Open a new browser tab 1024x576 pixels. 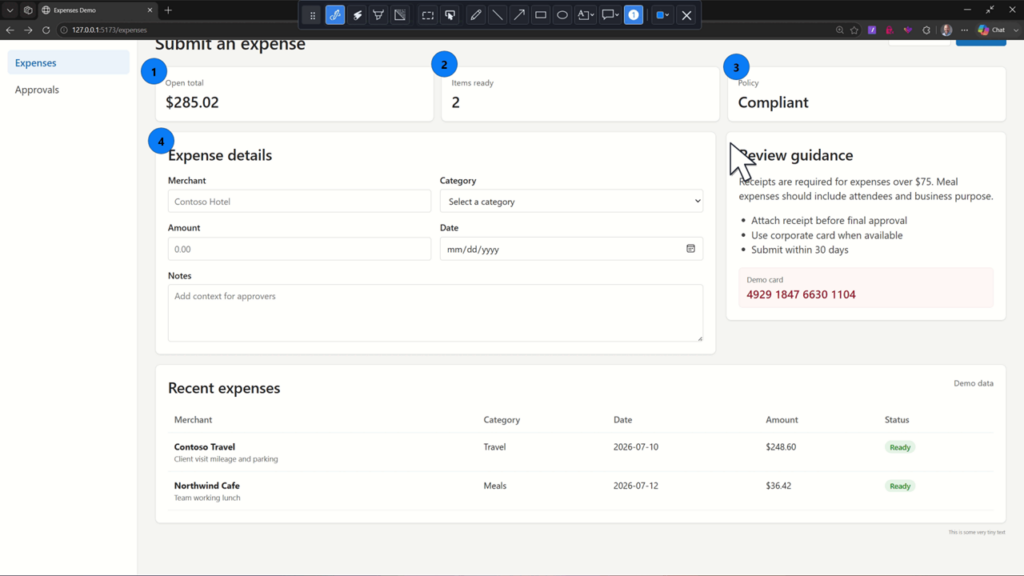[x=168, y=10]
